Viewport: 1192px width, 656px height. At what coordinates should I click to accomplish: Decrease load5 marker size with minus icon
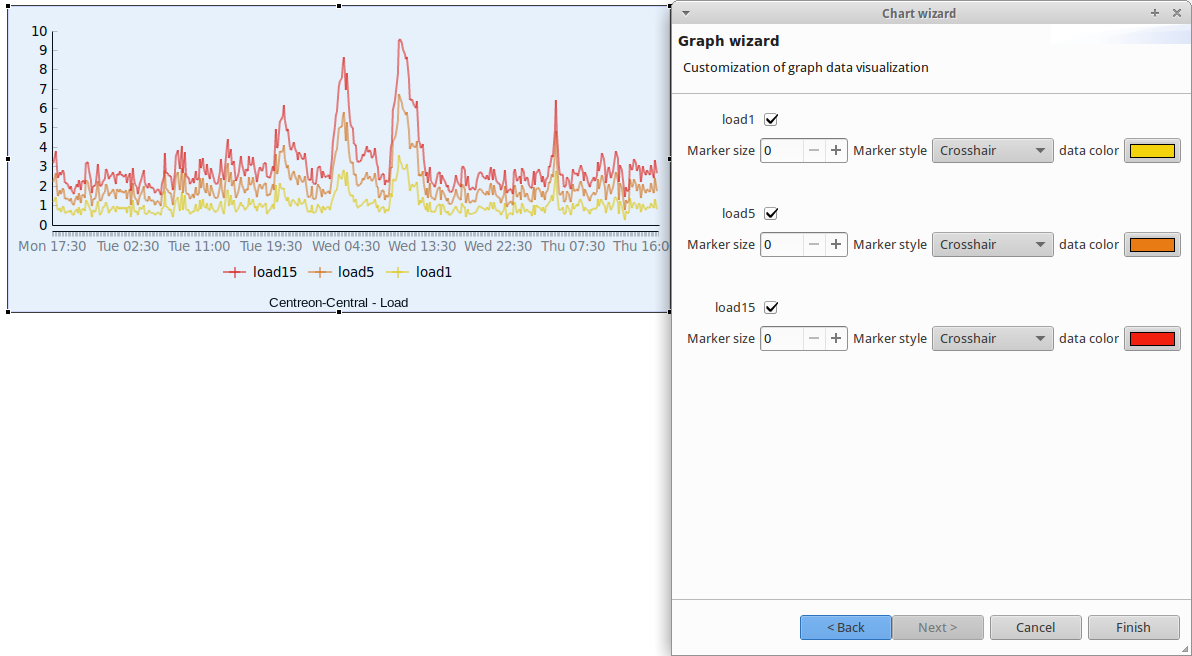(813, 244)
